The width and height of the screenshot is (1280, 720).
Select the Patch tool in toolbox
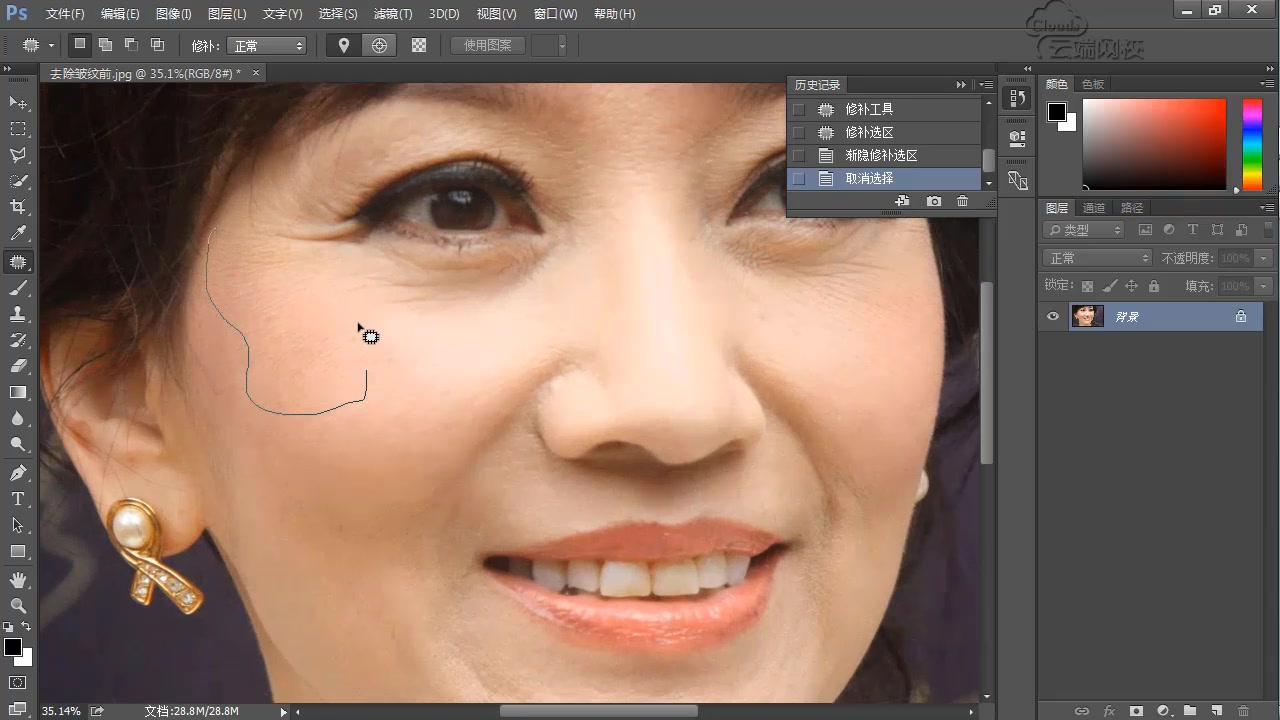pos(18,262)
